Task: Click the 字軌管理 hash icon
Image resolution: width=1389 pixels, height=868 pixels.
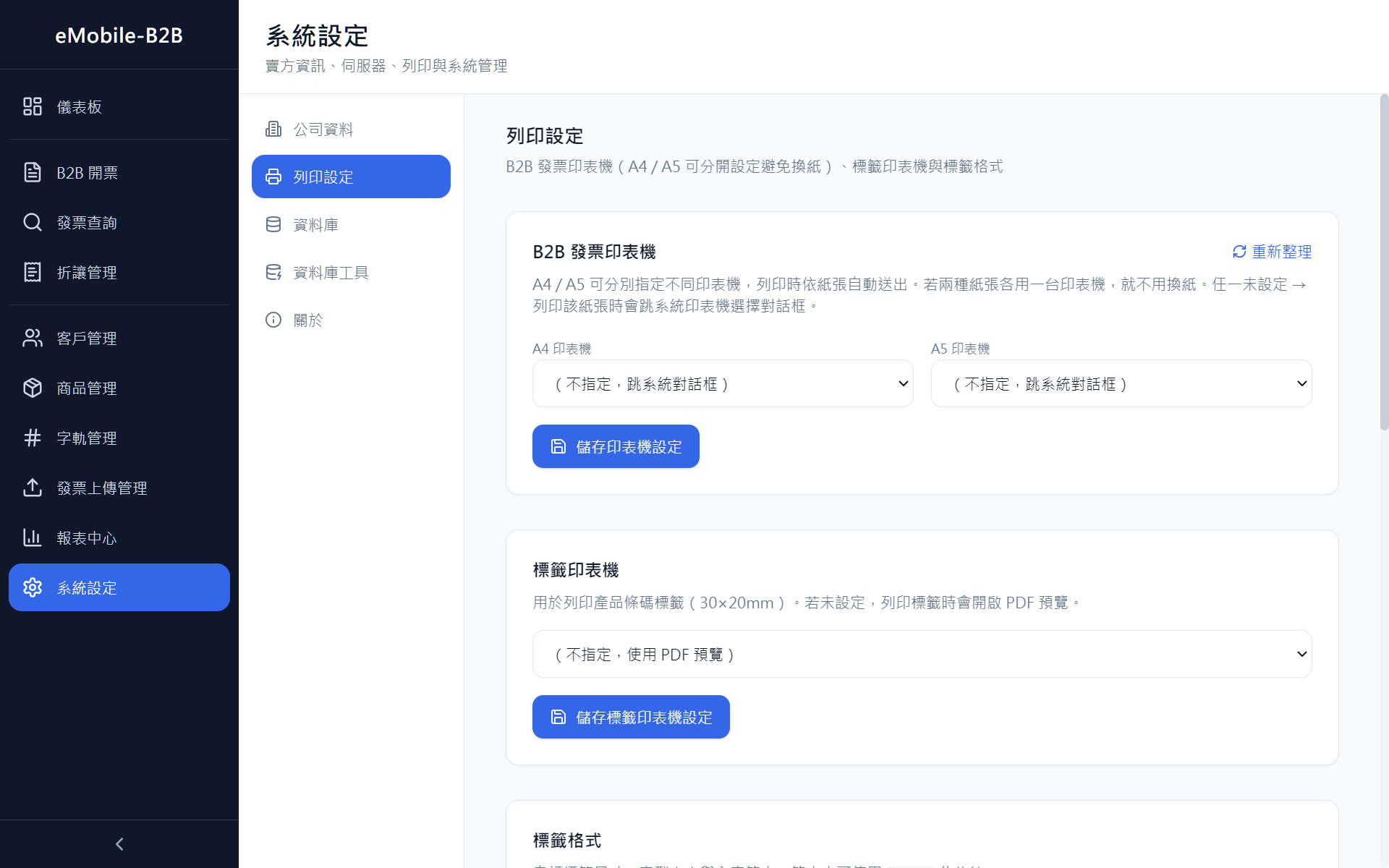Action: click(33, 438)
